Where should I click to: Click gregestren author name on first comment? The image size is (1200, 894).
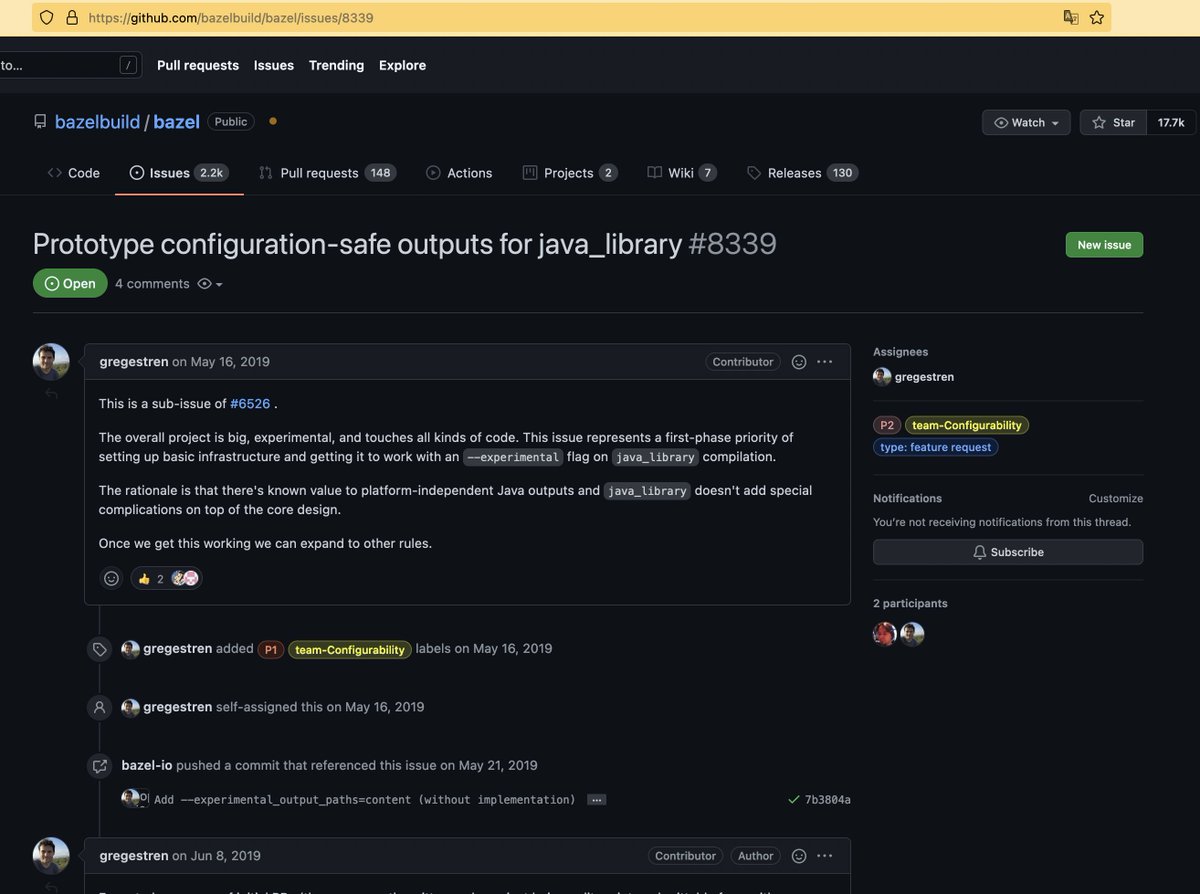coord(134,362)
